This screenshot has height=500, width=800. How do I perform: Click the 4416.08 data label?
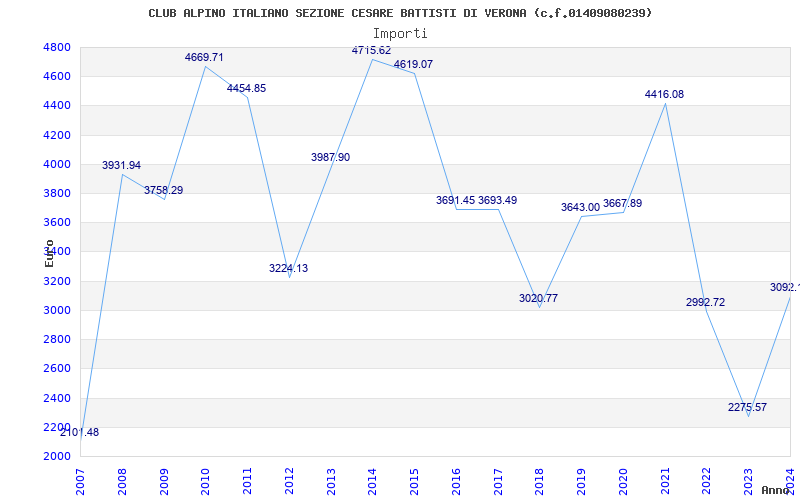[664, 94]
